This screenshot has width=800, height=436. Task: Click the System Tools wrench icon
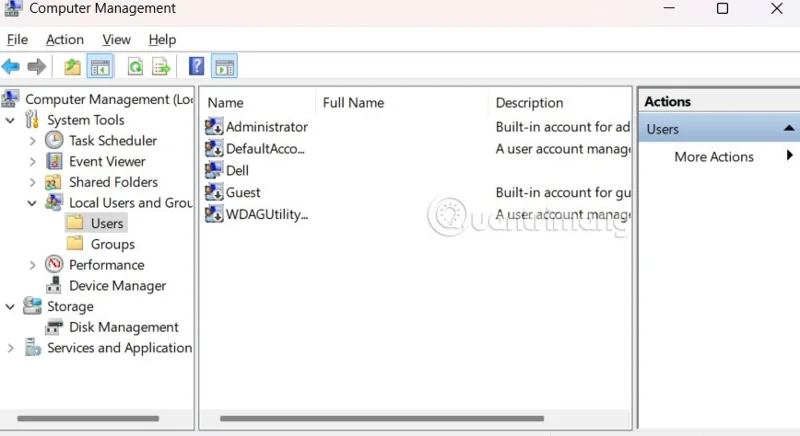tap(32, 119)
